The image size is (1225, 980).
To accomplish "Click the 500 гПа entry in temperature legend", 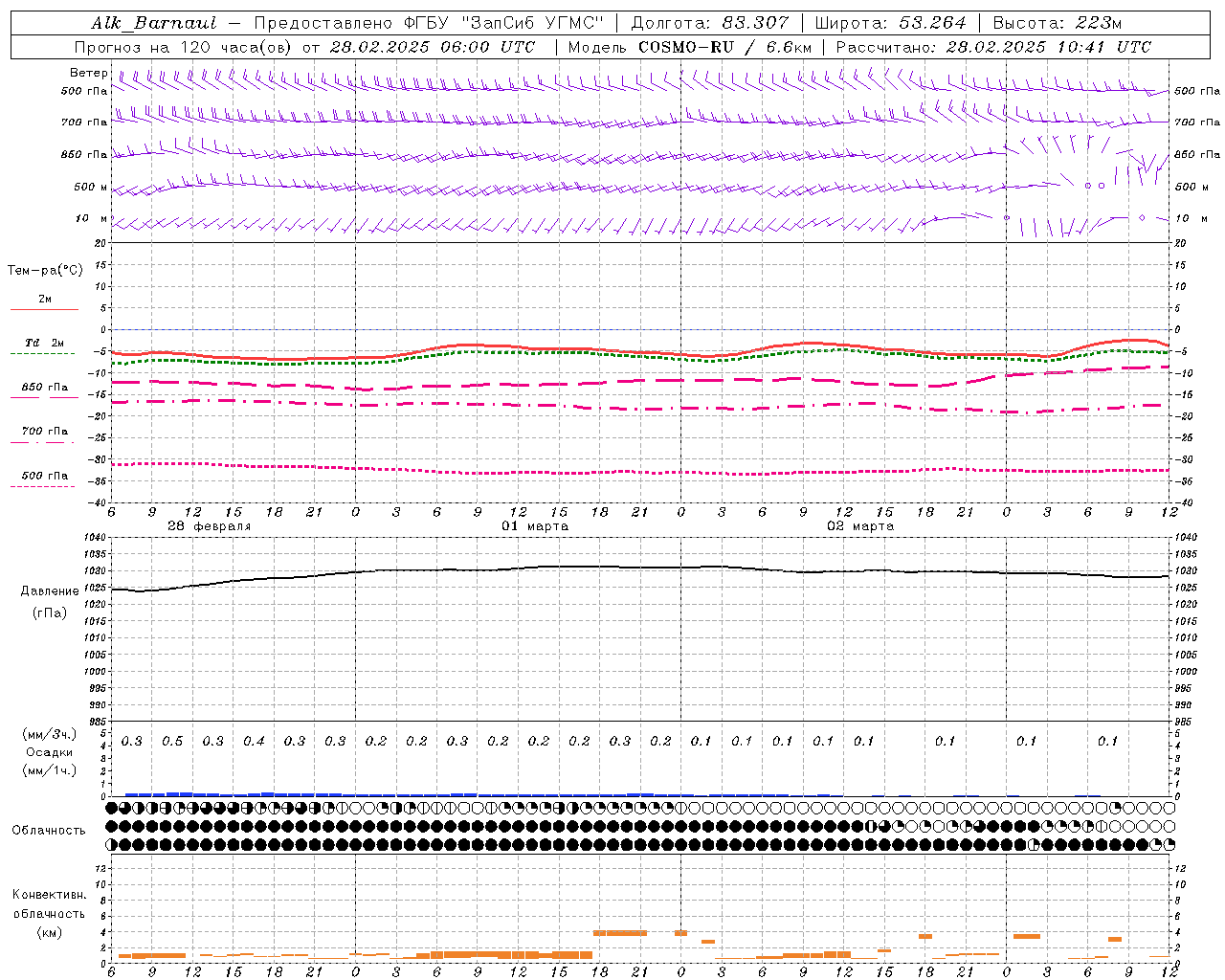I will [45, 476].
